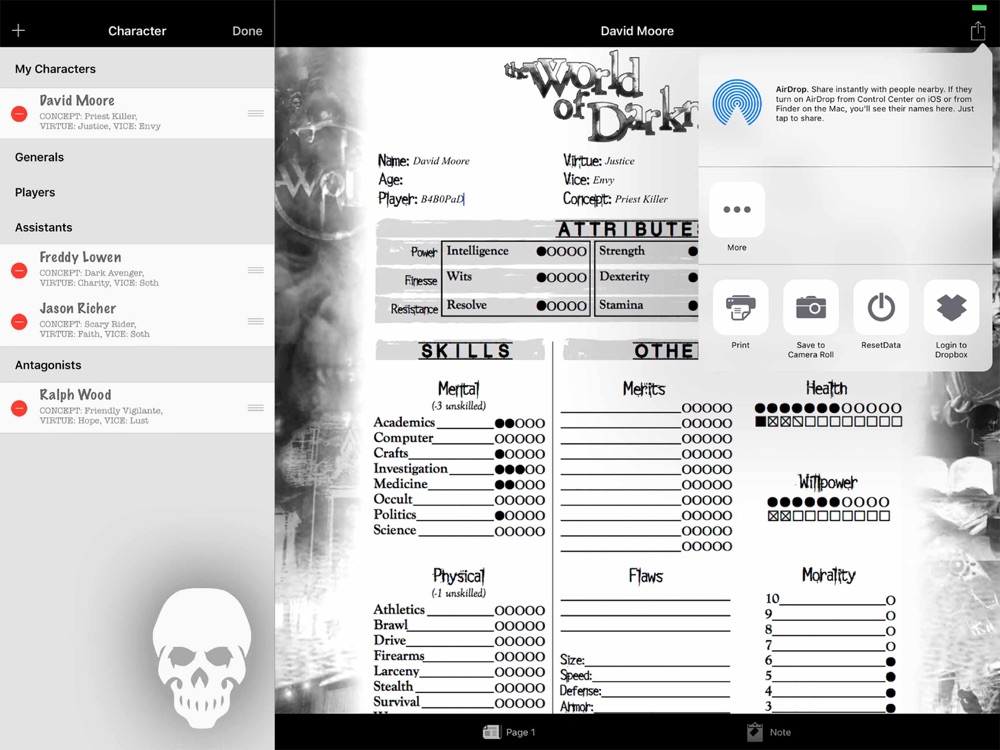Set Resolve dot rating
The image size is (1000, 750).
click(x=561, y=305)
